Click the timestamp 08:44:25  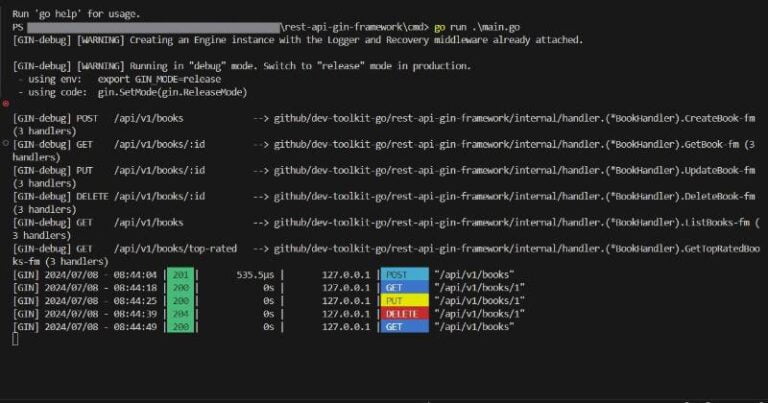point(135,301)
